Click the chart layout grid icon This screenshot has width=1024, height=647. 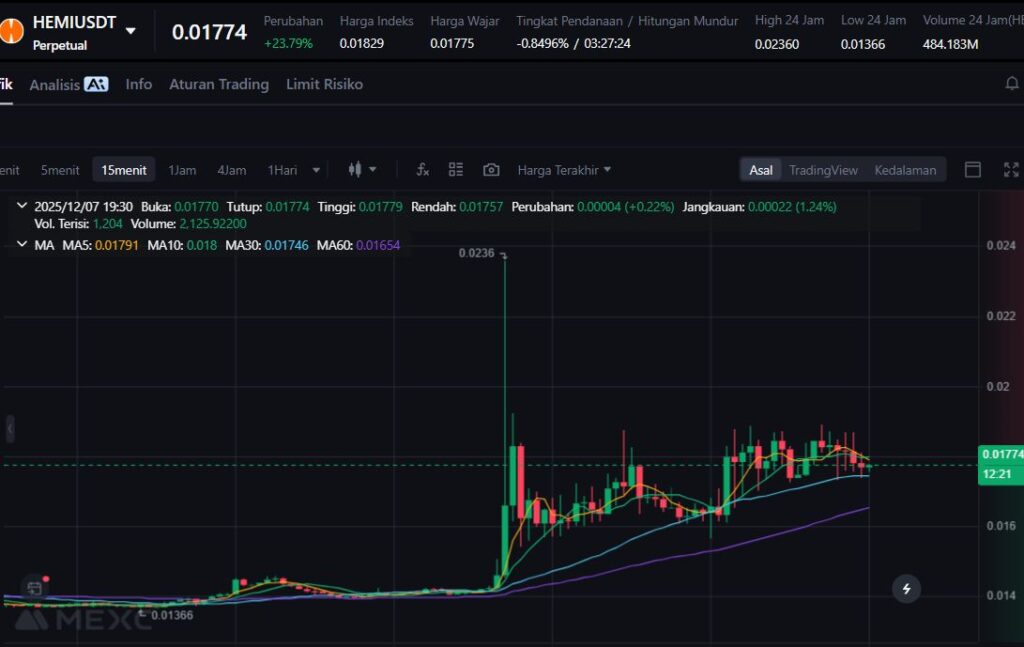(x=456, y=170)
